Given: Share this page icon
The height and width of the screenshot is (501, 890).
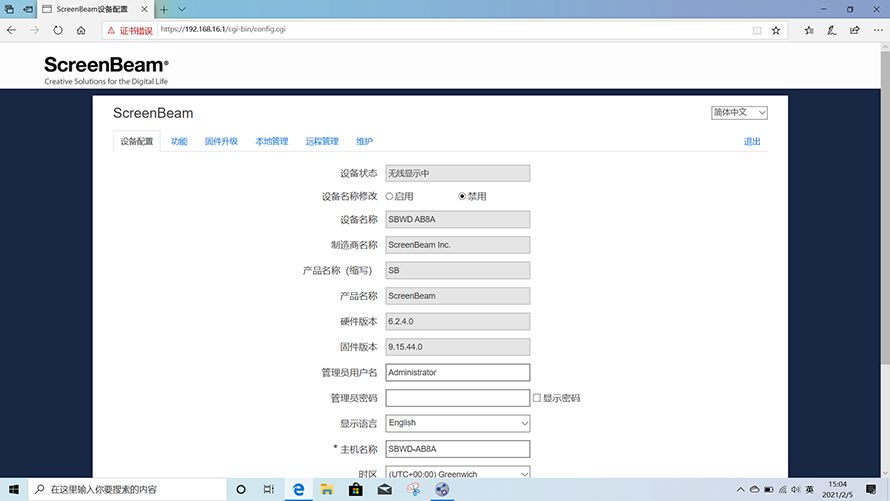Looking at the screenshot, I should coord(855,31).
